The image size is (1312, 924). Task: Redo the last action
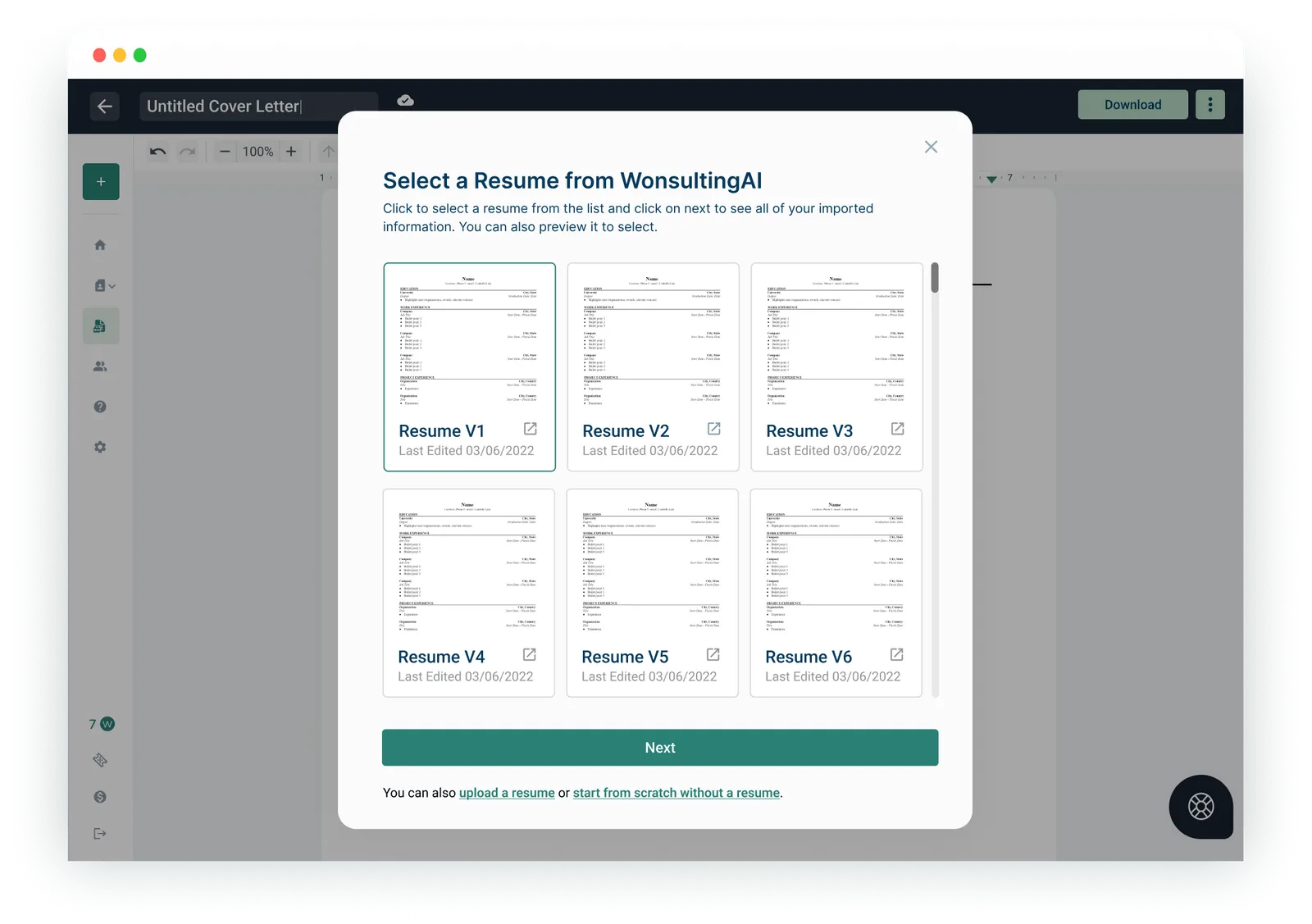(188, 152)
